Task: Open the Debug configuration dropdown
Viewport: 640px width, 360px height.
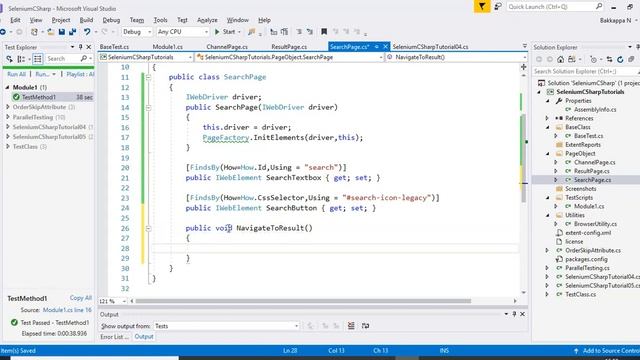Action: click(x=137, y=31)
